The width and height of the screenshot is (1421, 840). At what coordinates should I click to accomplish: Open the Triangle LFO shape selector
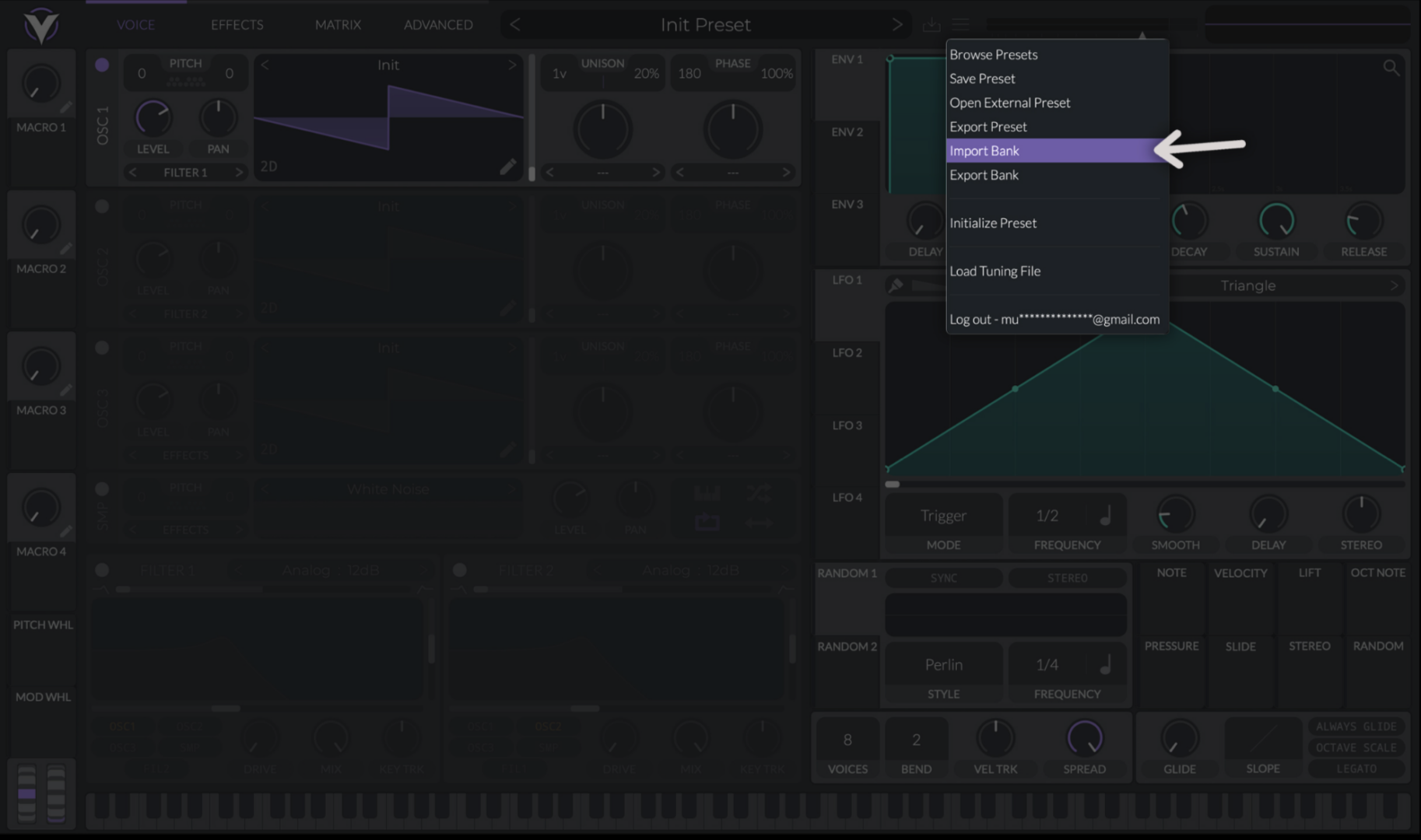[x=1247, y=285]
